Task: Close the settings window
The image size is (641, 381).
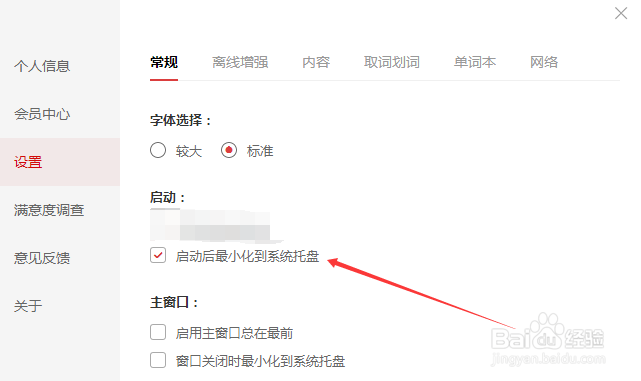Action: 621,13
